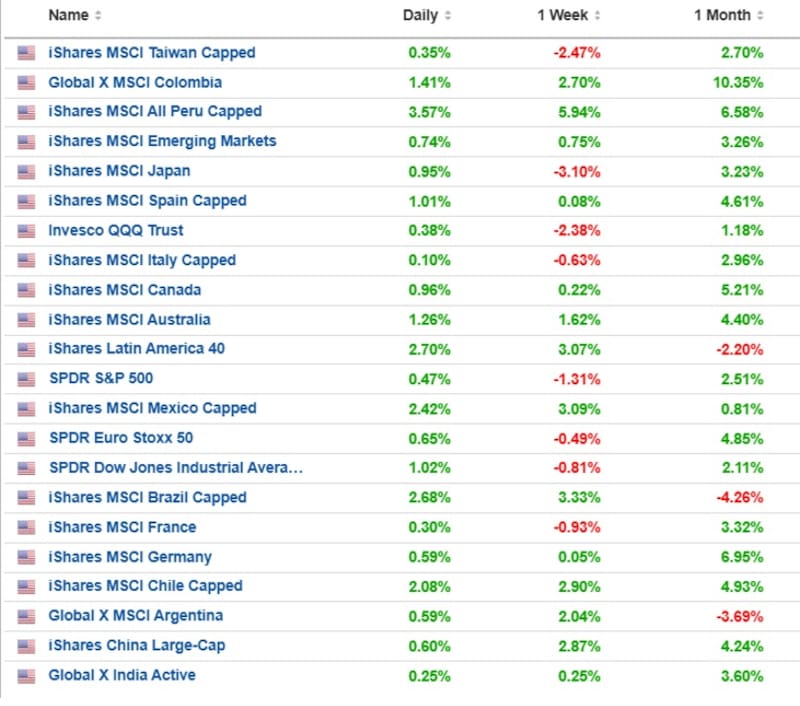Open iShares MSCI Italy Capped link
800x706 pixels.
click(x=142, y=261)
